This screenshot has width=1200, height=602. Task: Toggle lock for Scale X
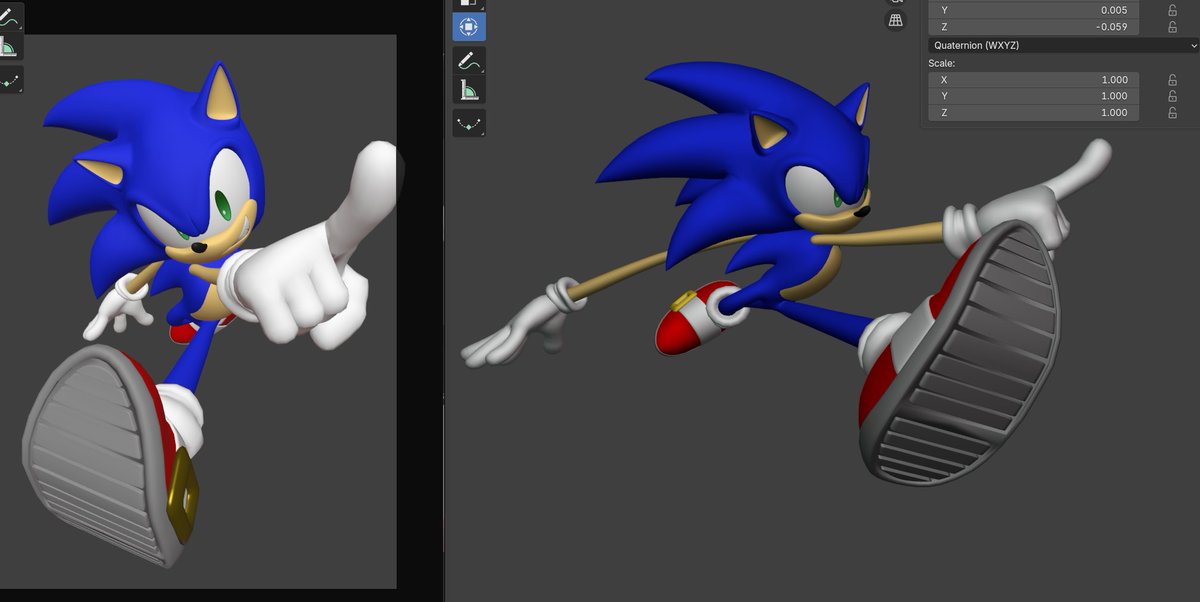click(1172, 80)
